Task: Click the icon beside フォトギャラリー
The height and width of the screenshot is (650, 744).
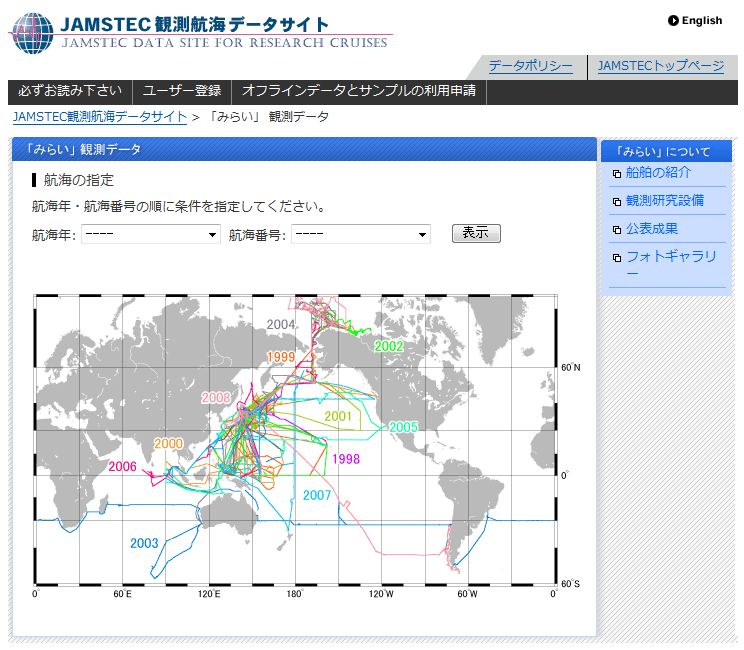Action: click(x=616, y=258)
